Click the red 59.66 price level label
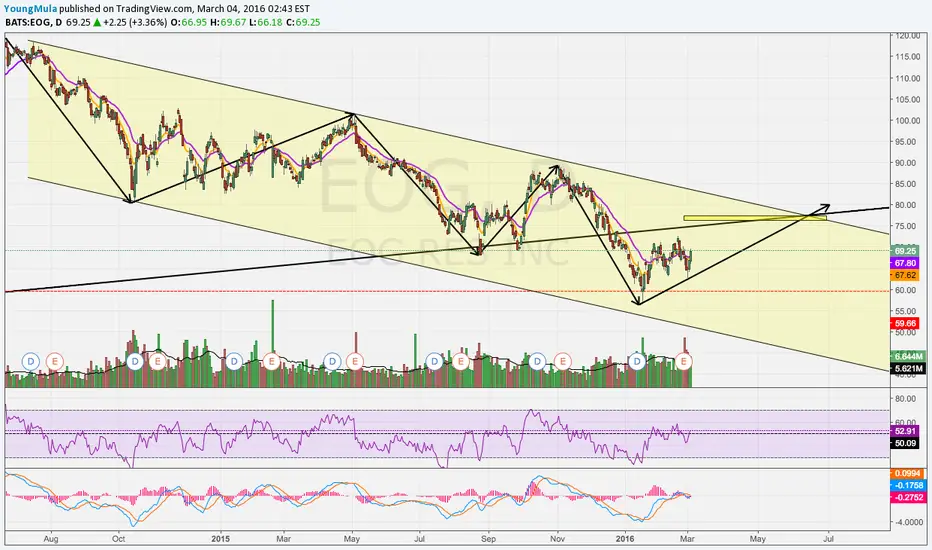 tap(905, 323)
